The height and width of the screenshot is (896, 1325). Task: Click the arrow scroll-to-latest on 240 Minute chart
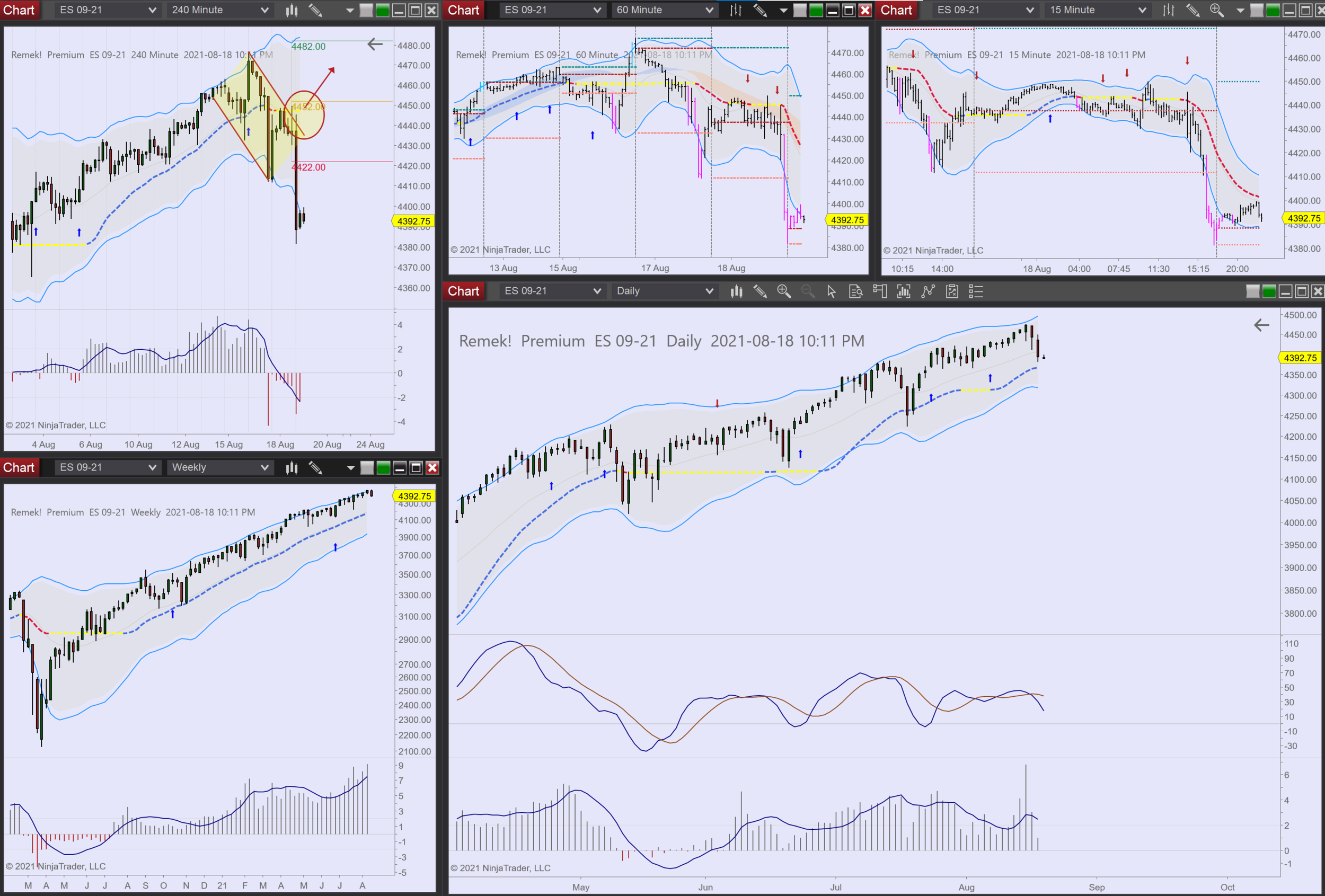[x=375, y=44]
